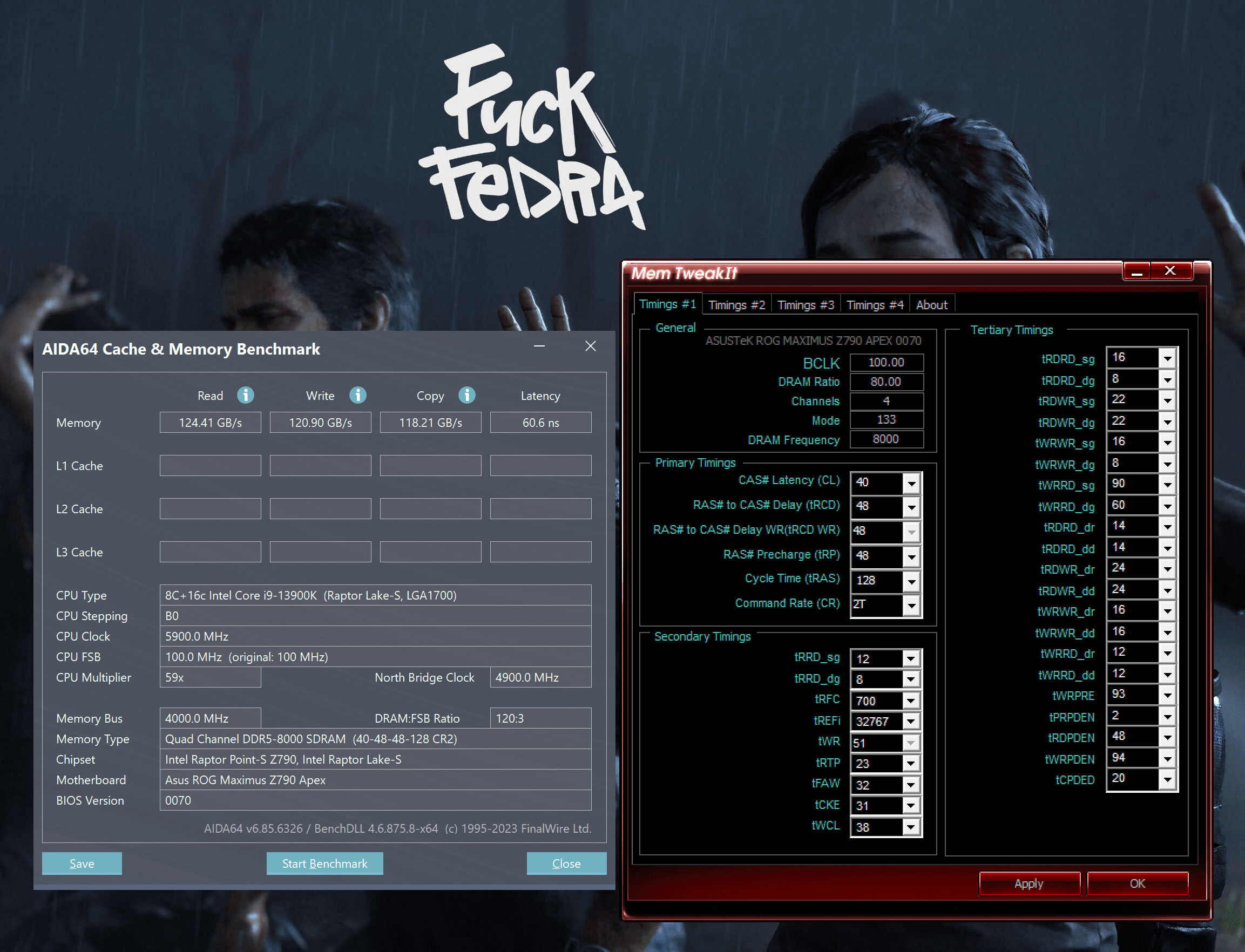Screen dimensions: 1245x952
Task: Click the Write info icon in AIDA64
Action: (x=358, y=395)
